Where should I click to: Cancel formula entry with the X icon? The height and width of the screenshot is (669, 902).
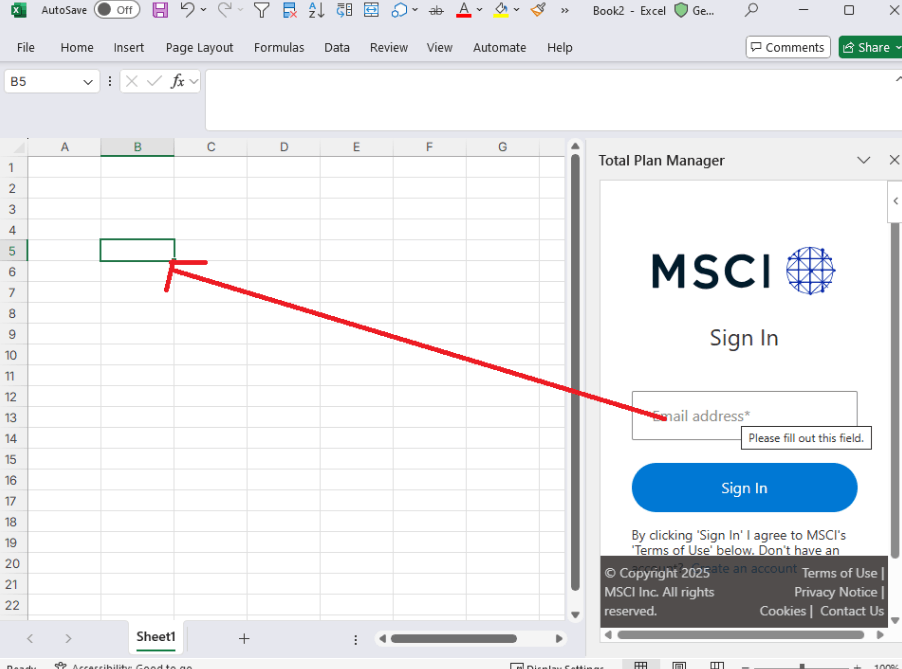point(132,82)
